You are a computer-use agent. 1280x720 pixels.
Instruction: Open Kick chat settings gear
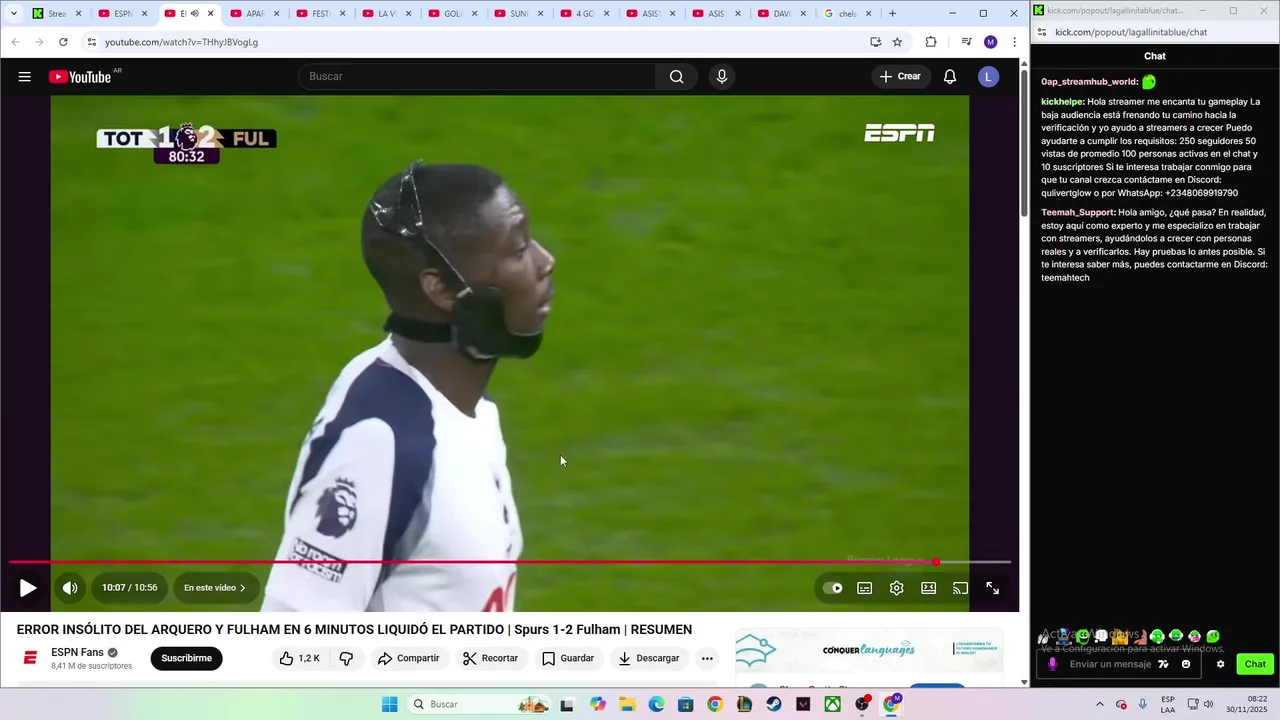click(1220, 664)
